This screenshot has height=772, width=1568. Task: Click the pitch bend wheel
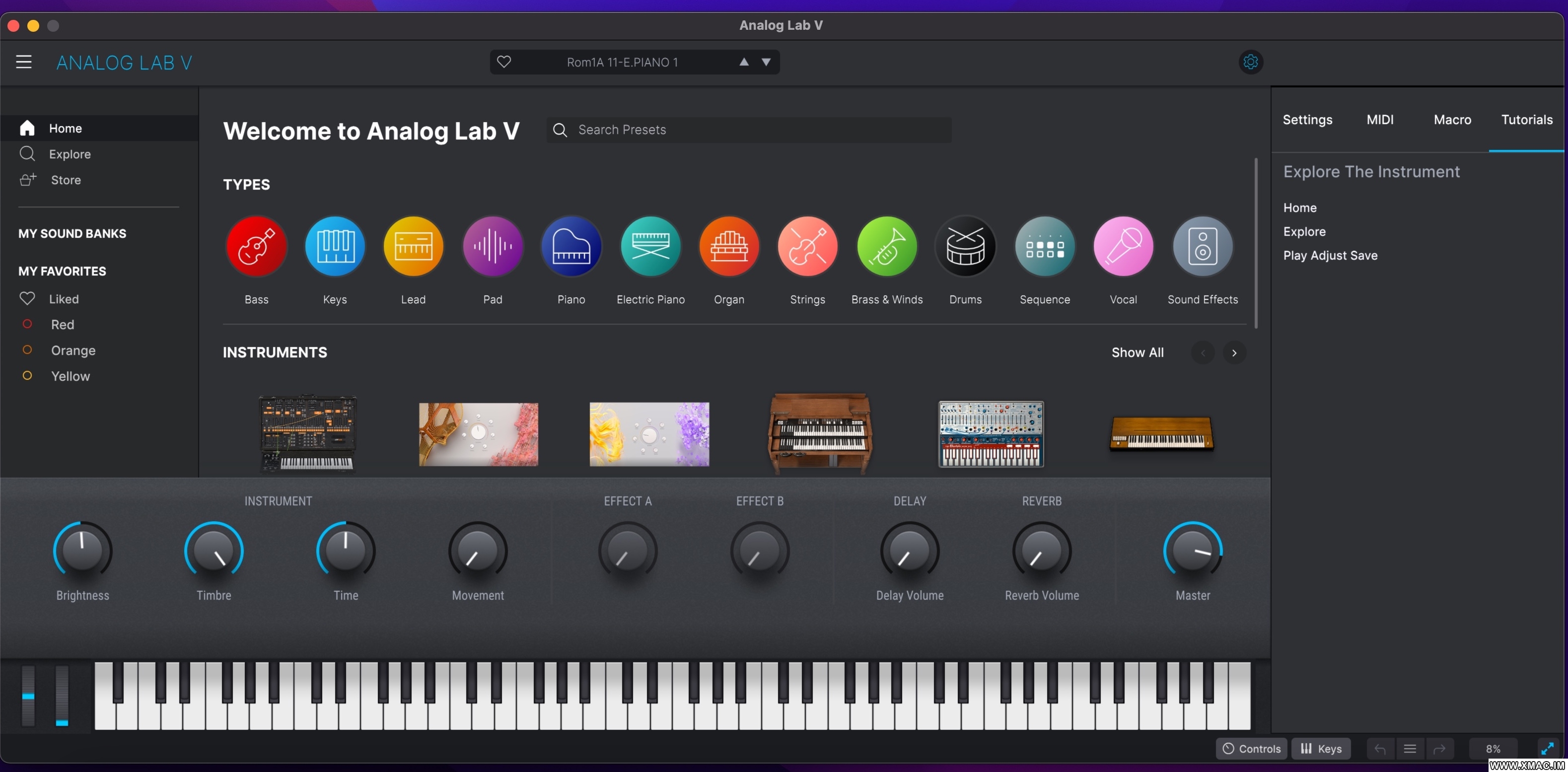tap(28, 695)
